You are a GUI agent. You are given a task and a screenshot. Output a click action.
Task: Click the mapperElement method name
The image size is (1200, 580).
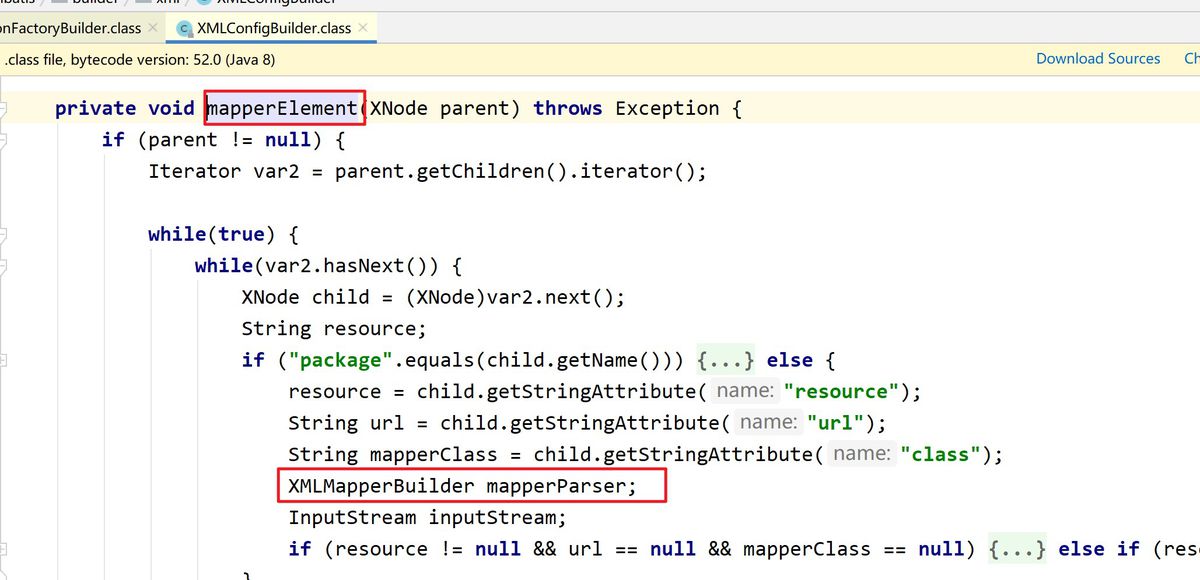click(x=282, y=108)
